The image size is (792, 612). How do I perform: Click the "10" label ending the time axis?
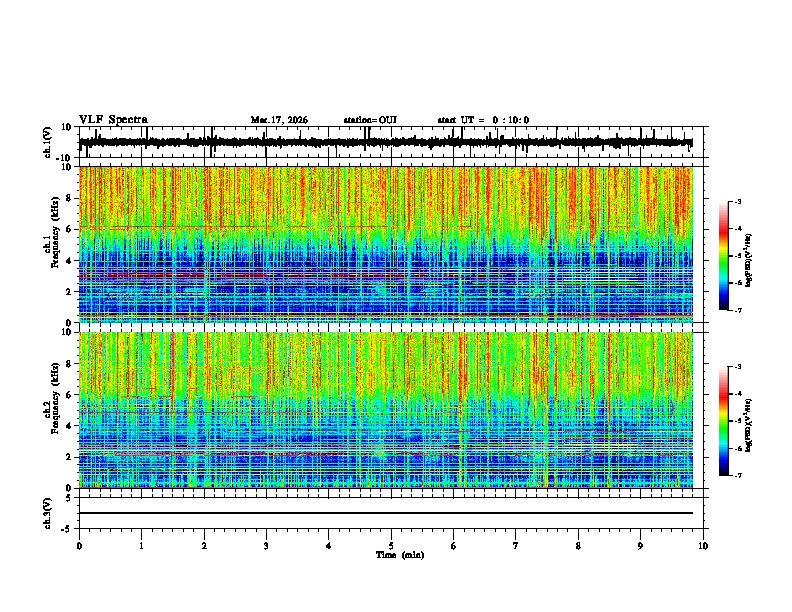pos(703,546)
